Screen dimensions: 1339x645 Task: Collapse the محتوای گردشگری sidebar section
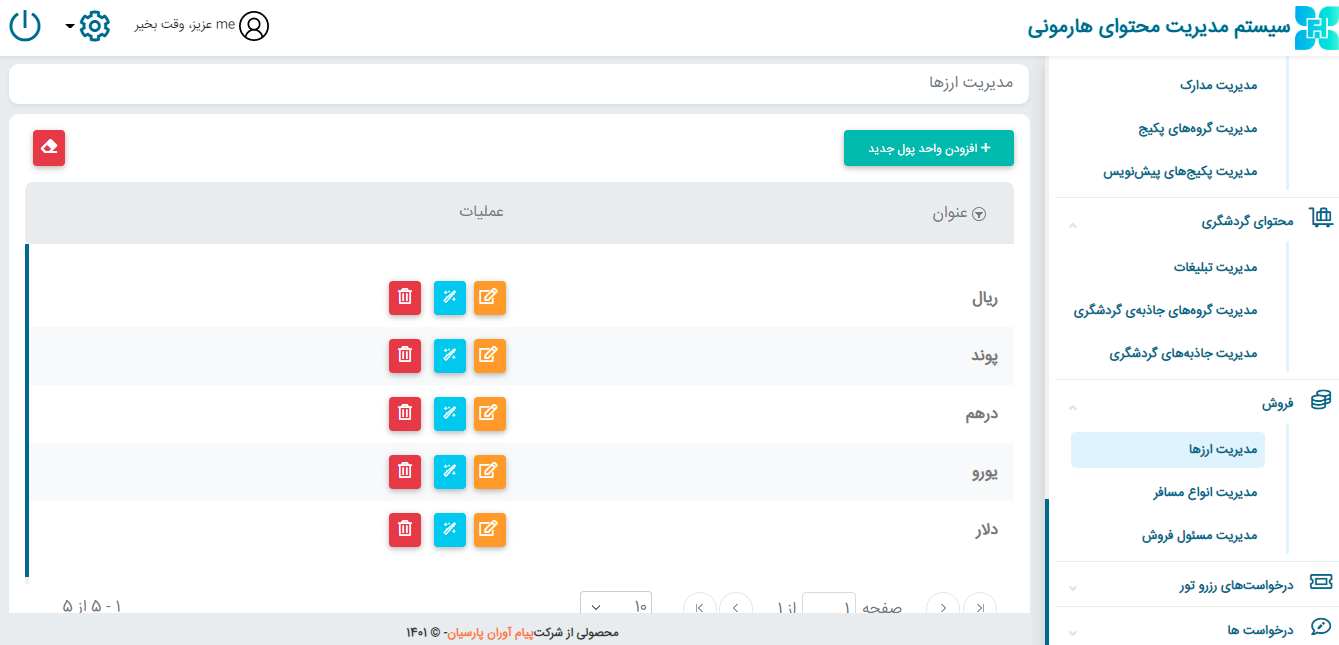click(1073, 222)
